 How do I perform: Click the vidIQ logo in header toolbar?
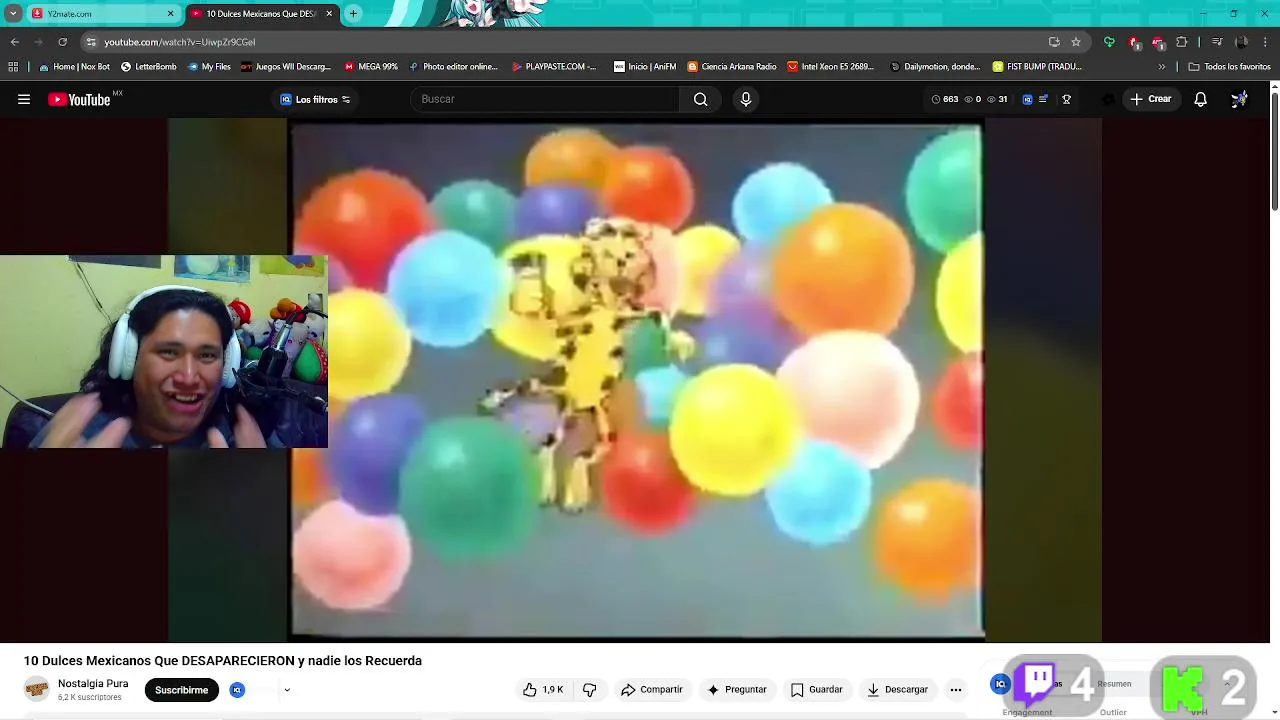pos(1027,99)
